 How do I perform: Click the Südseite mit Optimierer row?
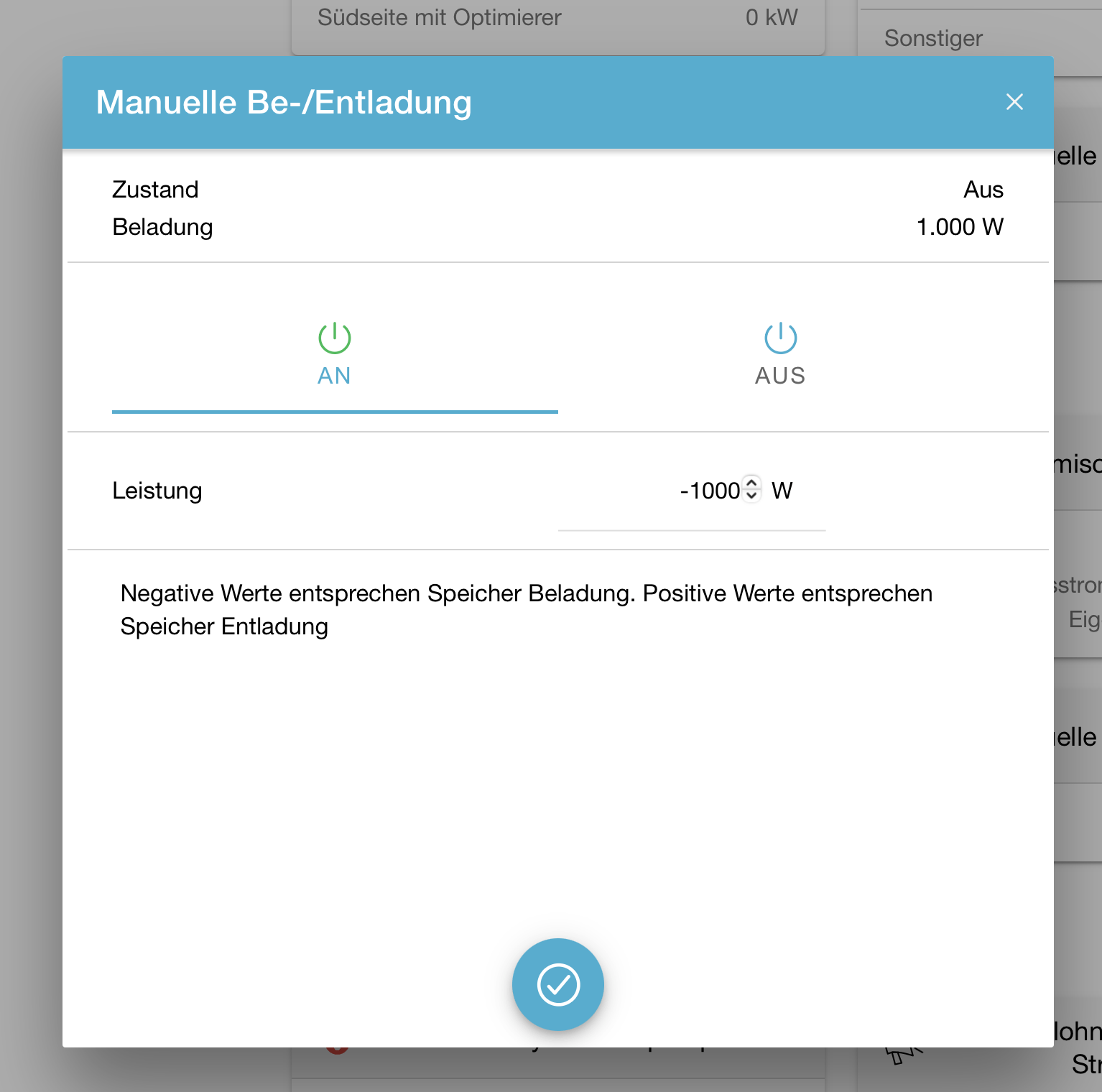[x=439, y=18]
